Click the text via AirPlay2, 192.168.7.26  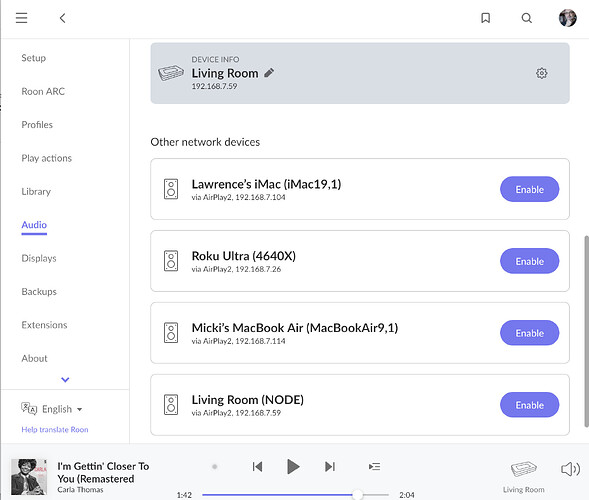tap(236, 269)
